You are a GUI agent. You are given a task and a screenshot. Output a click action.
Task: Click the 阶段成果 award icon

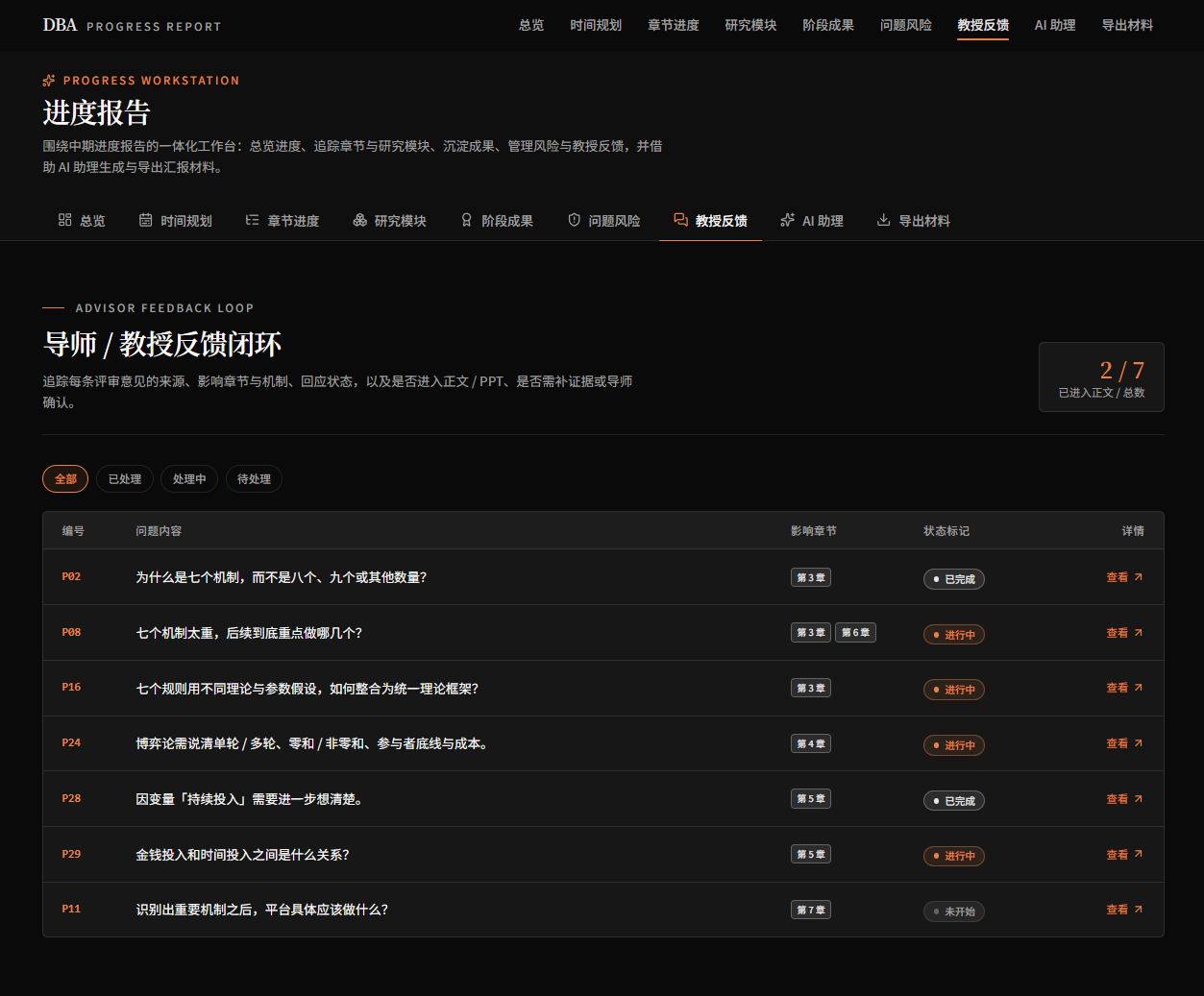click(467, 220)
